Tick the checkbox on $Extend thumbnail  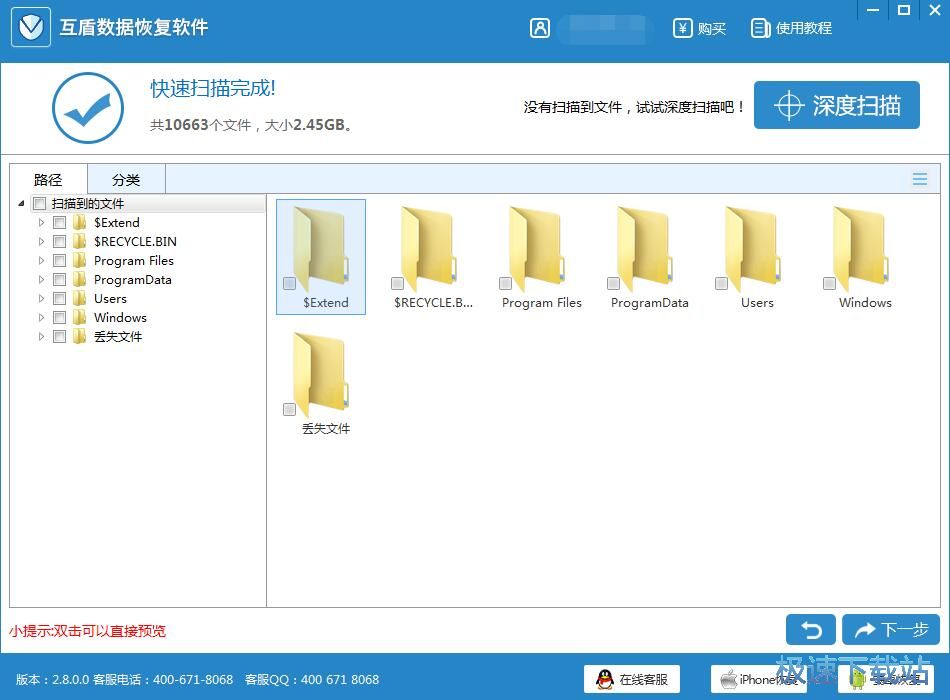pyautogui.click(x=290, y=283)
